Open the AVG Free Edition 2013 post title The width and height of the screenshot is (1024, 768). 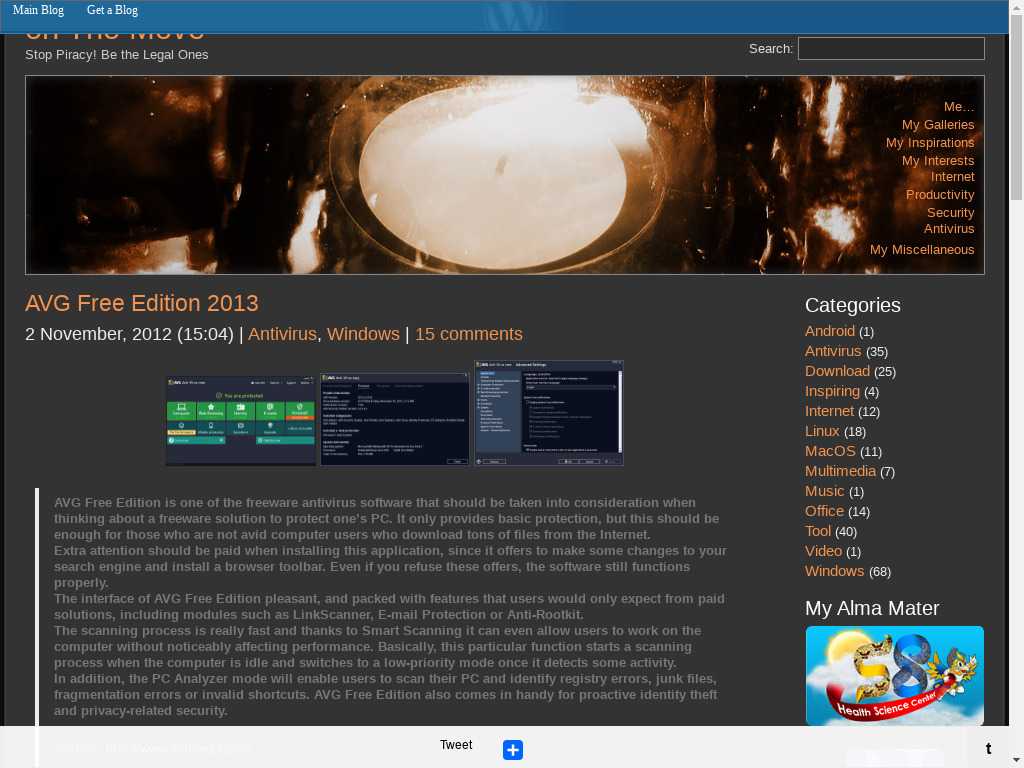coord(142,303)
